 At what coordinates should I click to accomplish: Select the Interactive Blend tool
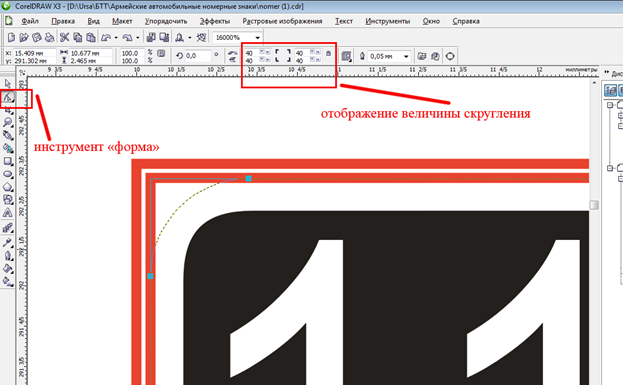8,228
